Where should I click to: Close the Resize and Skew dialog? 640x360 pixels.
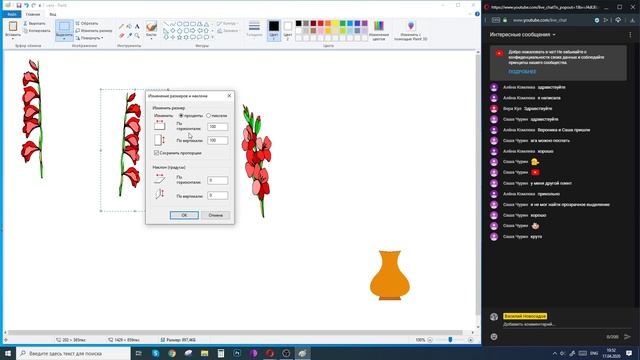[x=229, y=96]
